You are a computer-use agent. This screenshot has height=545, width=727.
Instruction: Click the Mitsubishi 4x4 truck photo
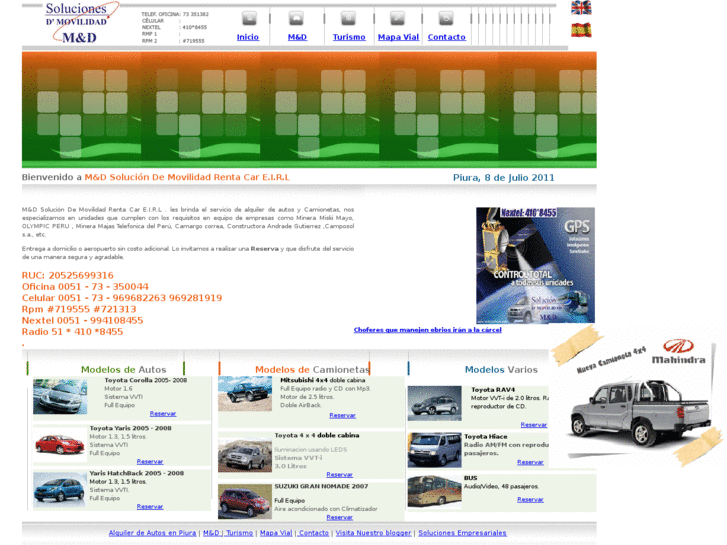point(245,394)
